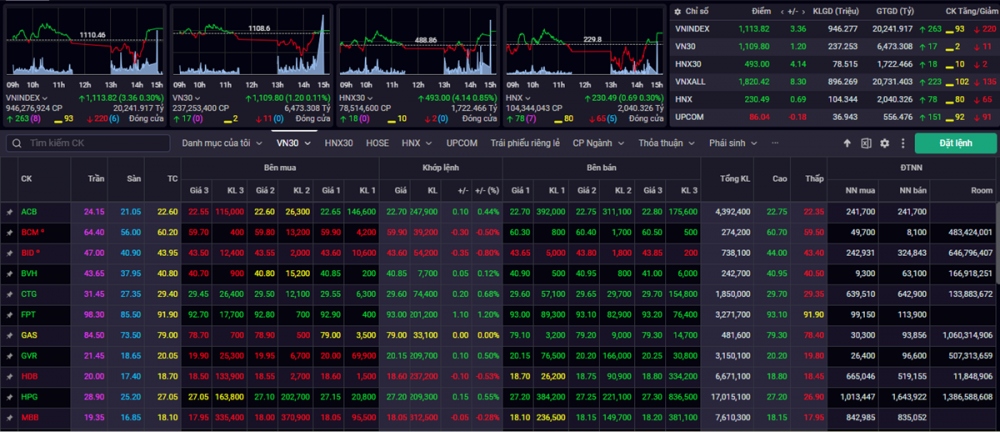This screenshot has width=1000, height=432.
Task: Open the ACB stock symbol
Action: [x=28, y=212]
